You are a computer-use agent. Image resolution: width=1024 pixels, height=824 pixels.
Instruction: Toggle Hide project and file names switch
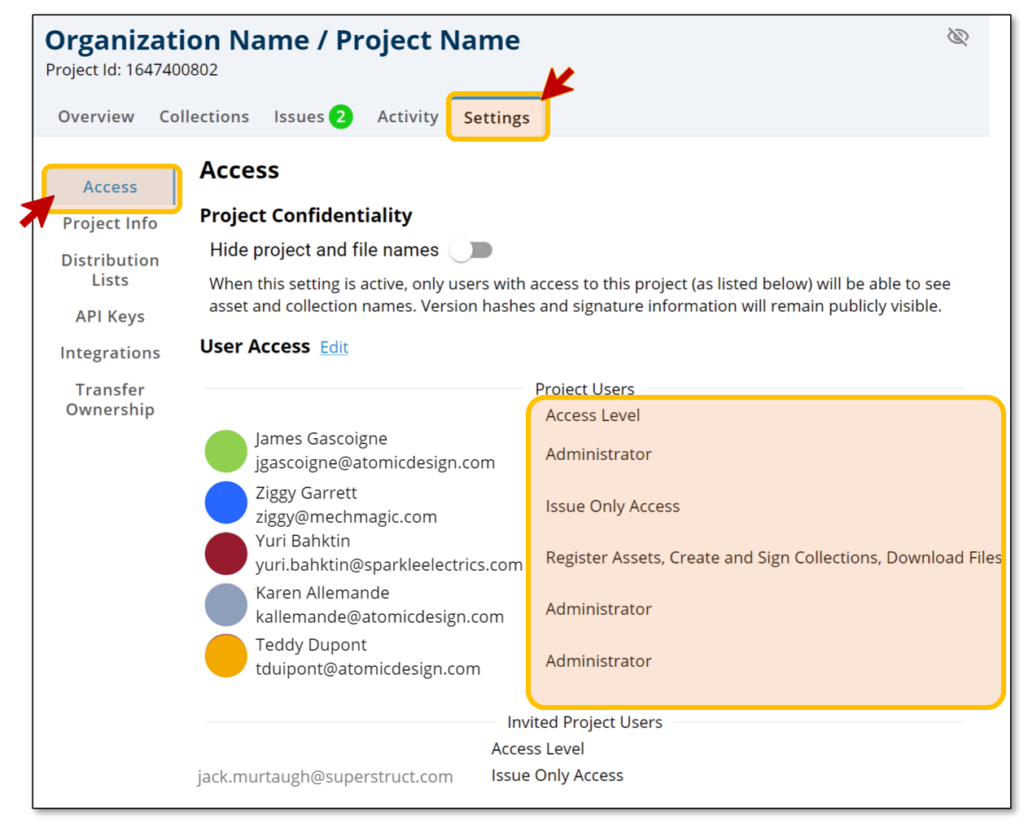click(470, 250)
